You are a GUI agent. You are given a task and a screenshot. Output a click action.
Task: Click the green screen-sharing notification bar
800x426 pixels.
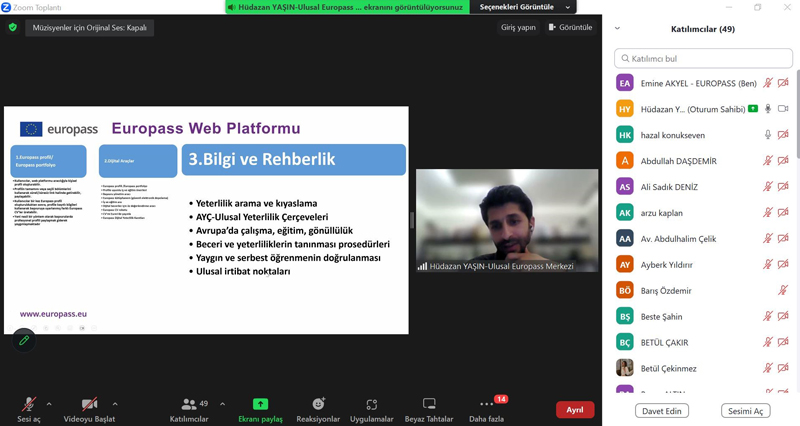click(x=347, y=7)
